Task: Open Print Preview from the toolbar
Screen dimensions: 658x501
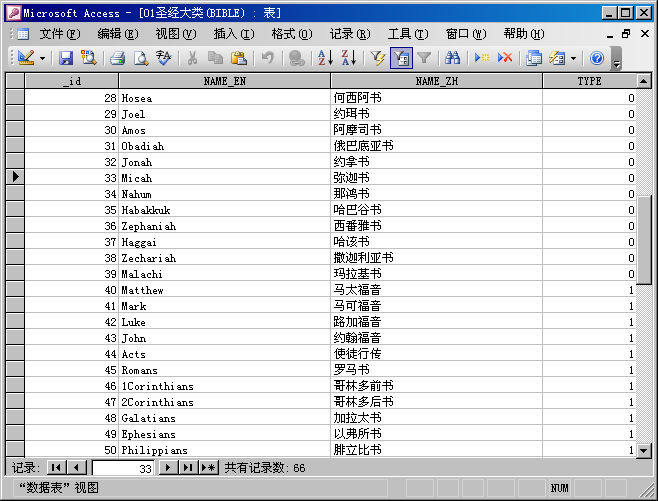Action: (x=141, y=58)
